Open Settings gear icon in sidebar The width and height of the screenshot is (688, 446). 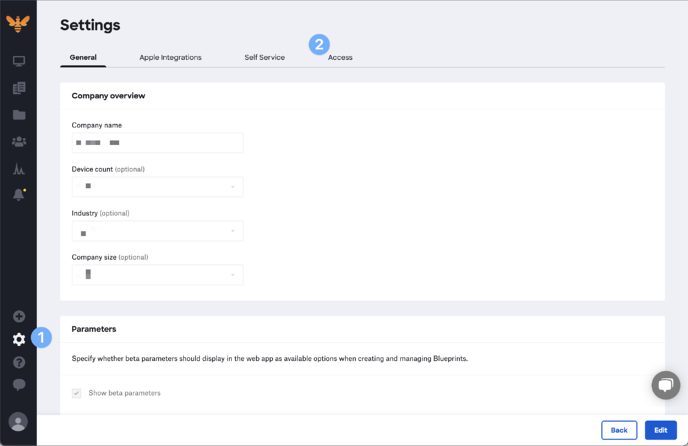[x=19, y=339]
